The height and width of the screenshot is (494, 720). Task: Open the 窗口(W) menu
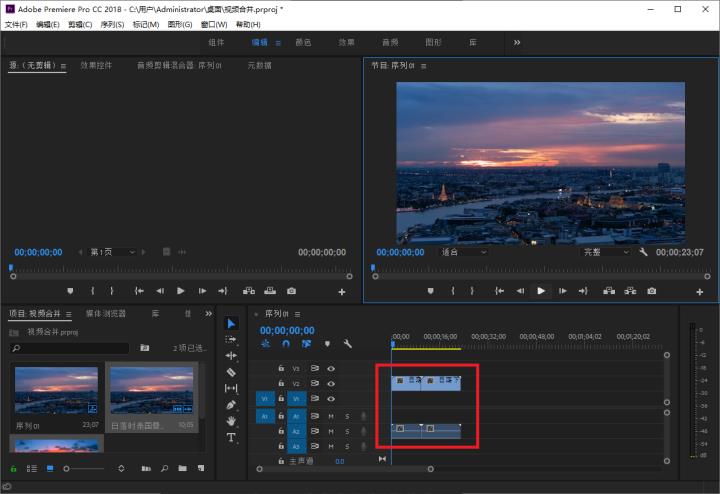coord(214,24)
